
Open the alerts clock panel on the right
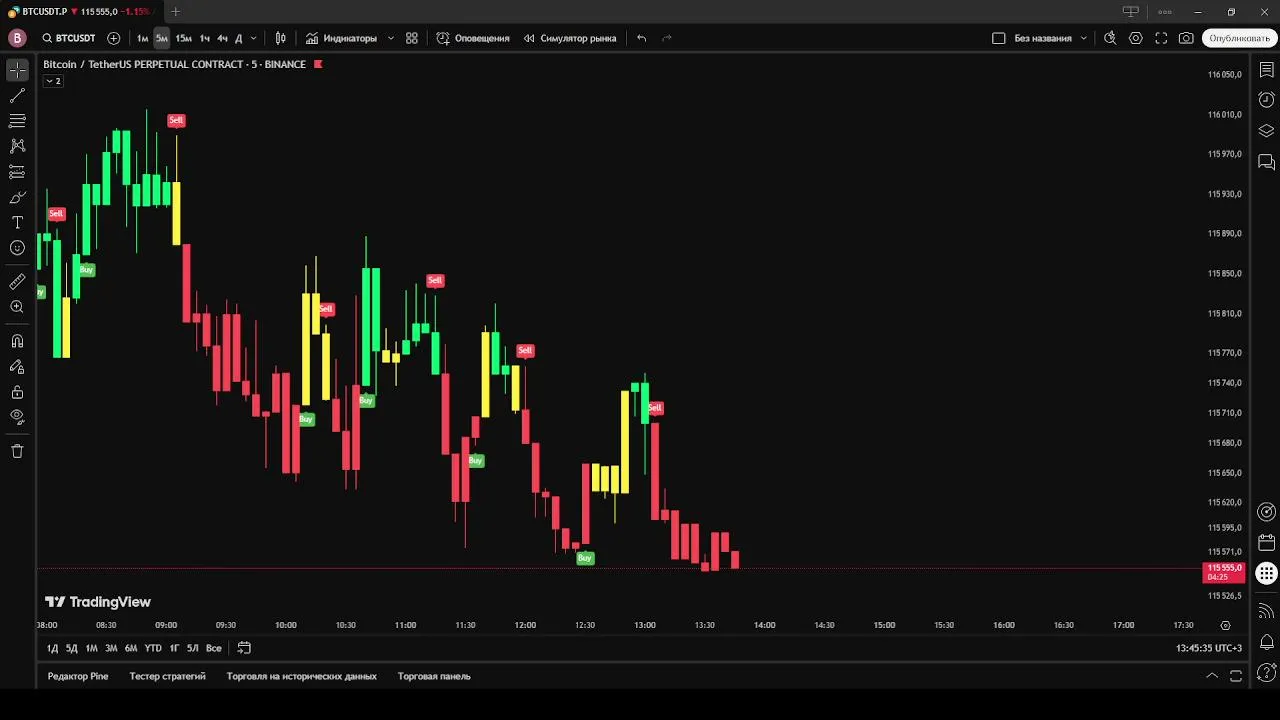(x=1266, y=100)
